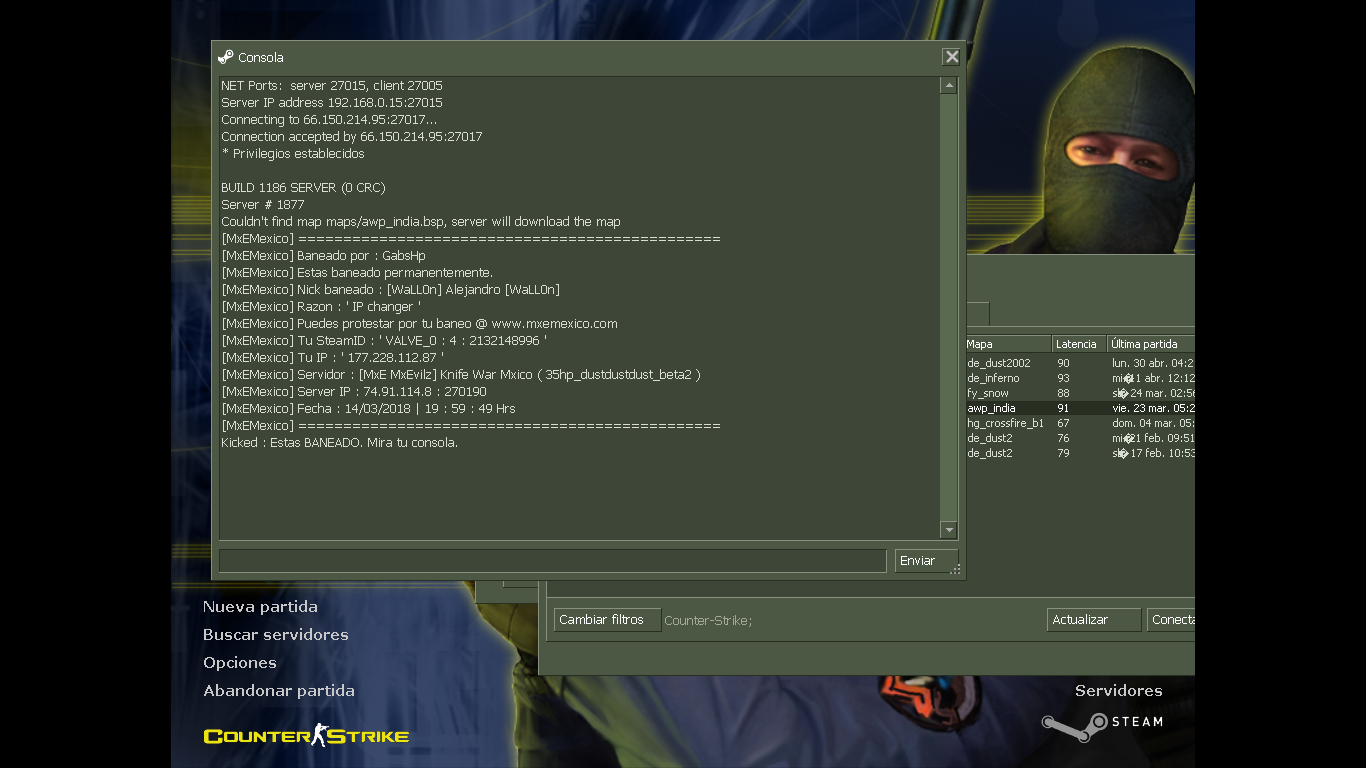Sort server list by Latencia column
1366x768 pixels.
[x=1080, y=344]
